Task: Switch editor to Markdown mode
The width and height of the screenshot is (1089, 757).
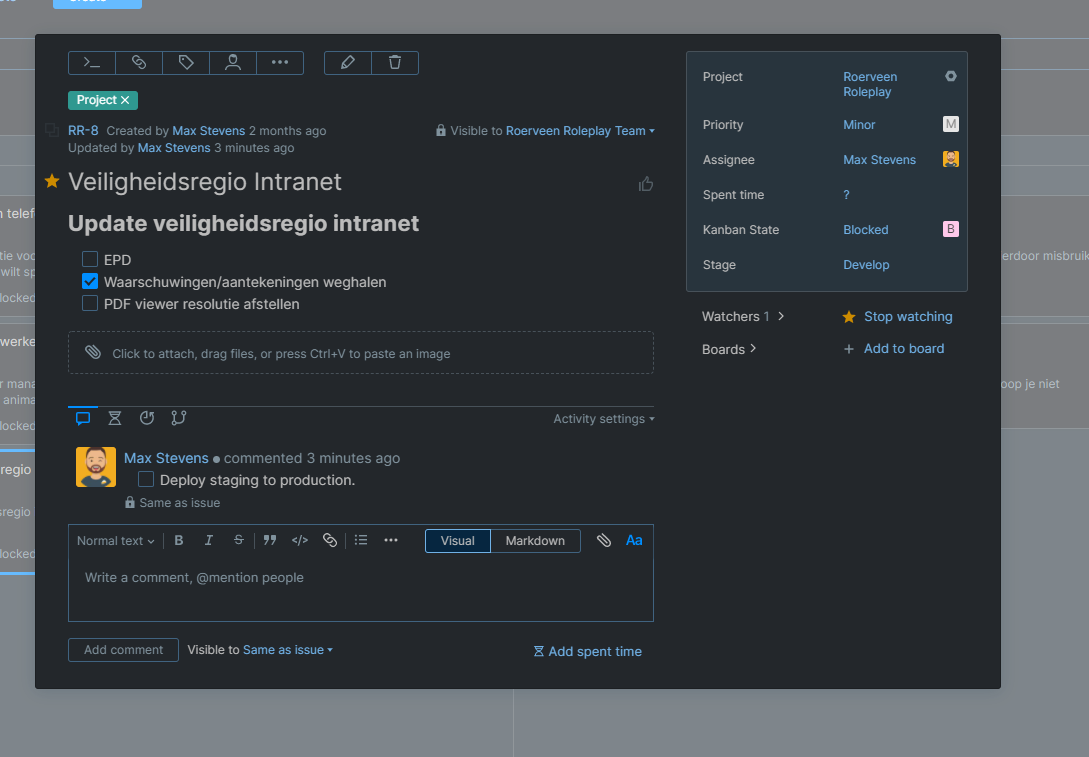Action: (x=535, y=541)
